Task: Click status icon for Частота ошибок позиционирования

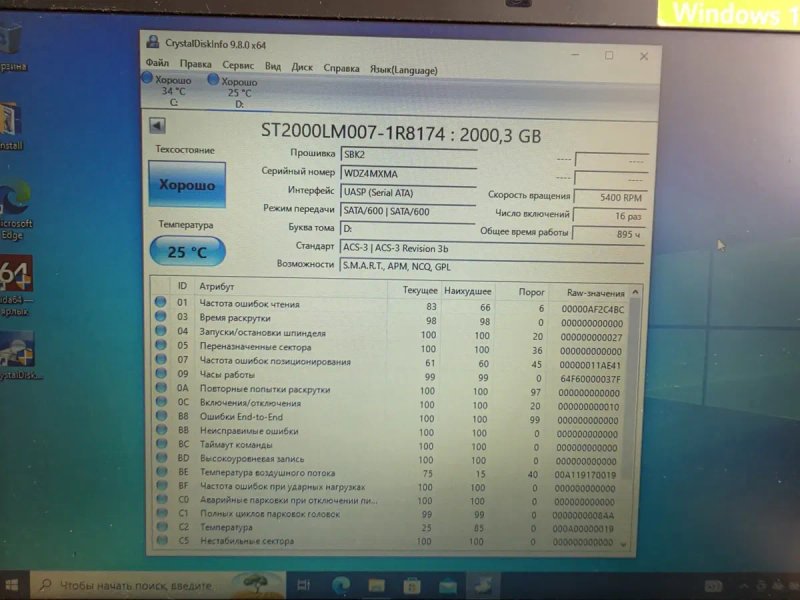Action: coord(161,359)
